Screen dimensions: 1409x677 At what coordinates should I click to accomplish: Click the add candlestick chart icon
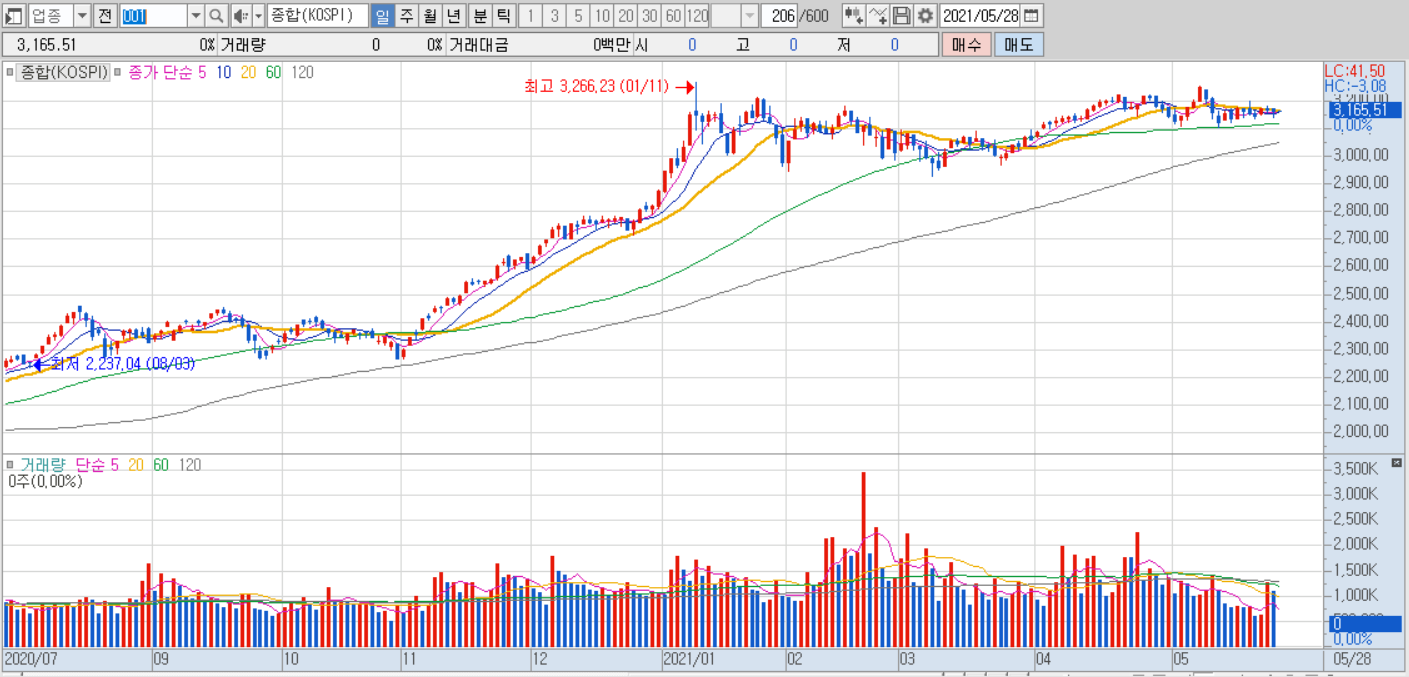pos(854,15)
